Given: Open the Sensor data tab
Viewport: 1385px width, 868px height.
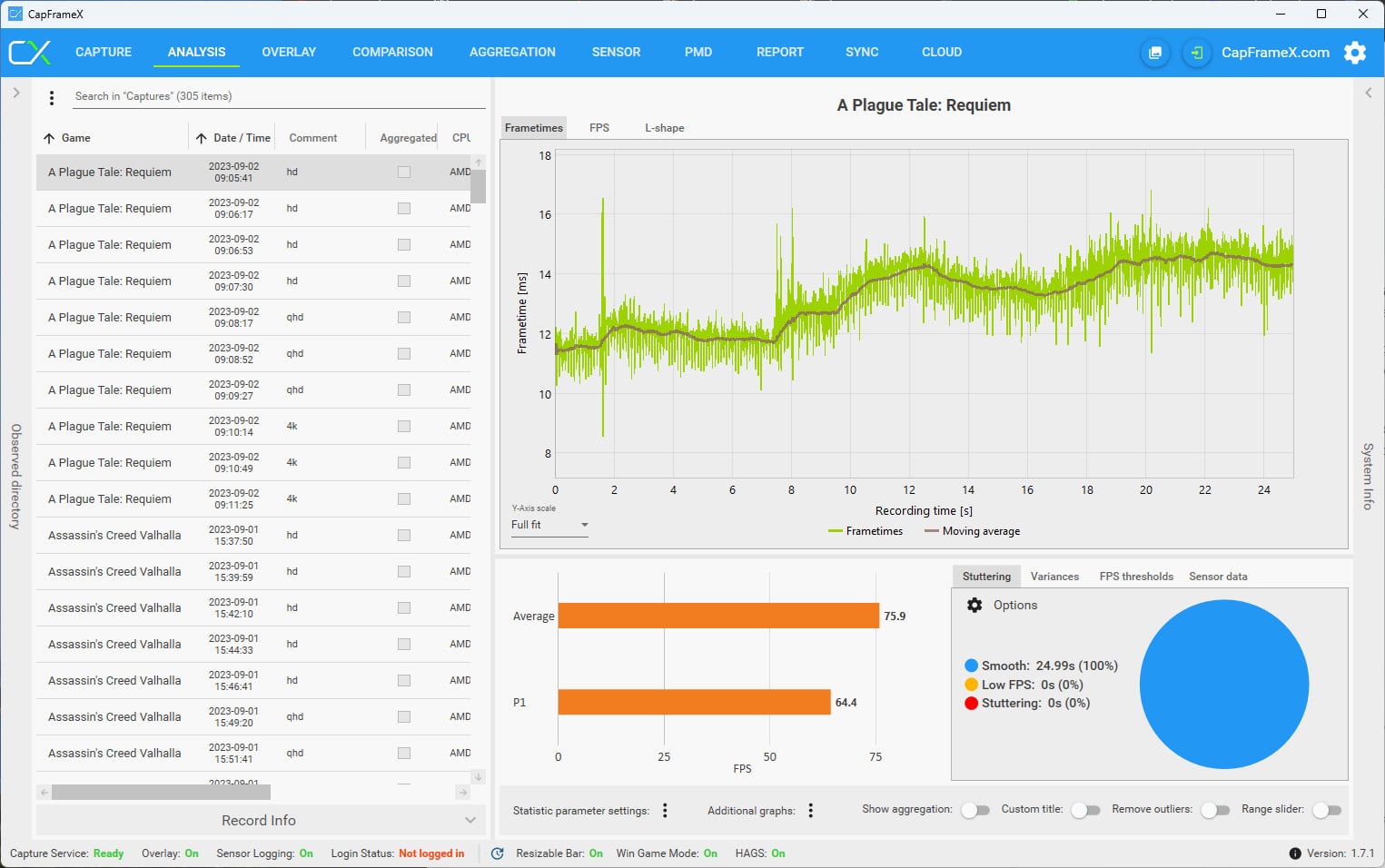Looking at the screenshot, I should (1218, 577).
